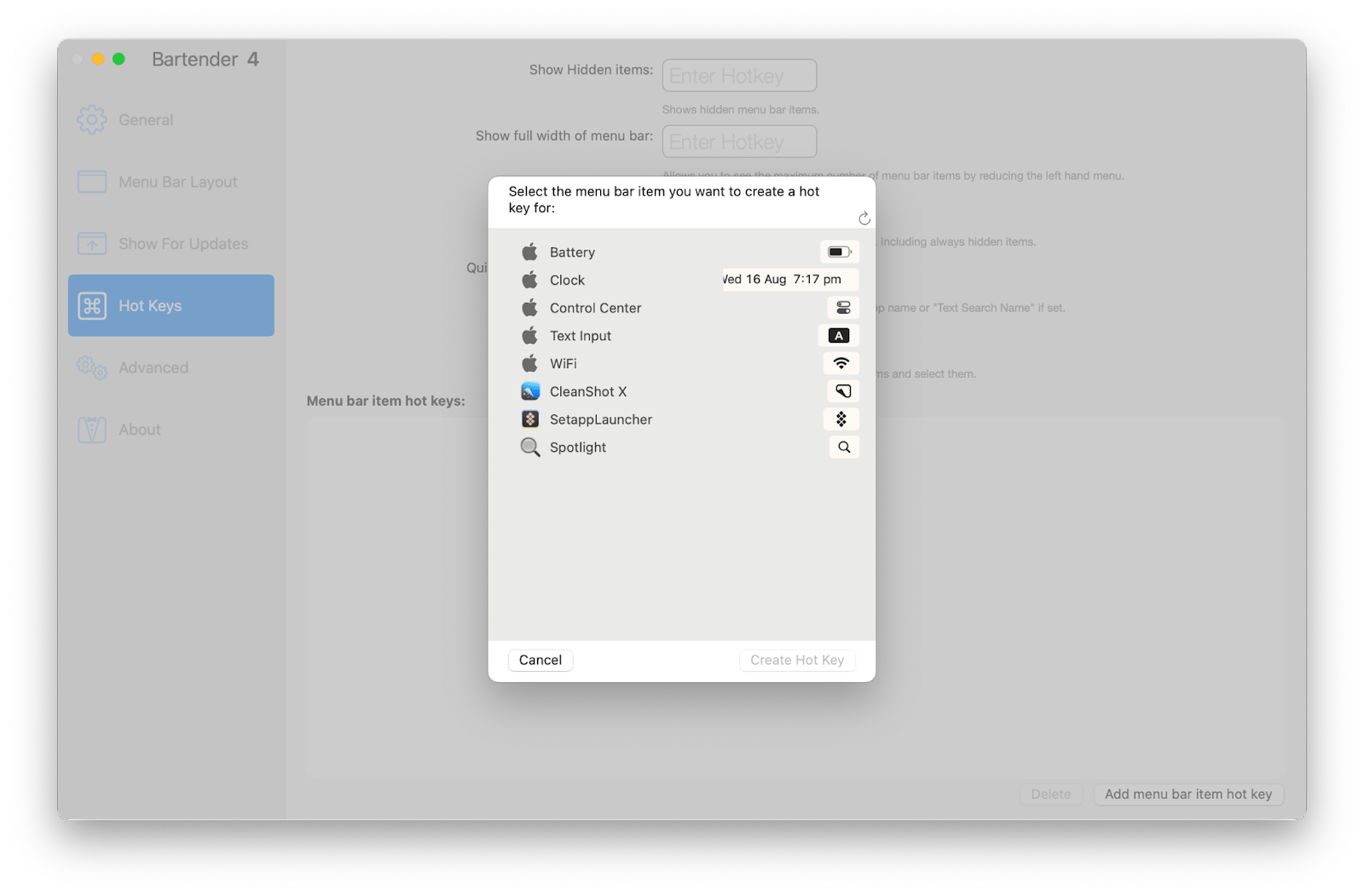The width and height of the screenshot is (1364, 896).
Task: Select the Text Input row text
Action: tap(581, 336)
